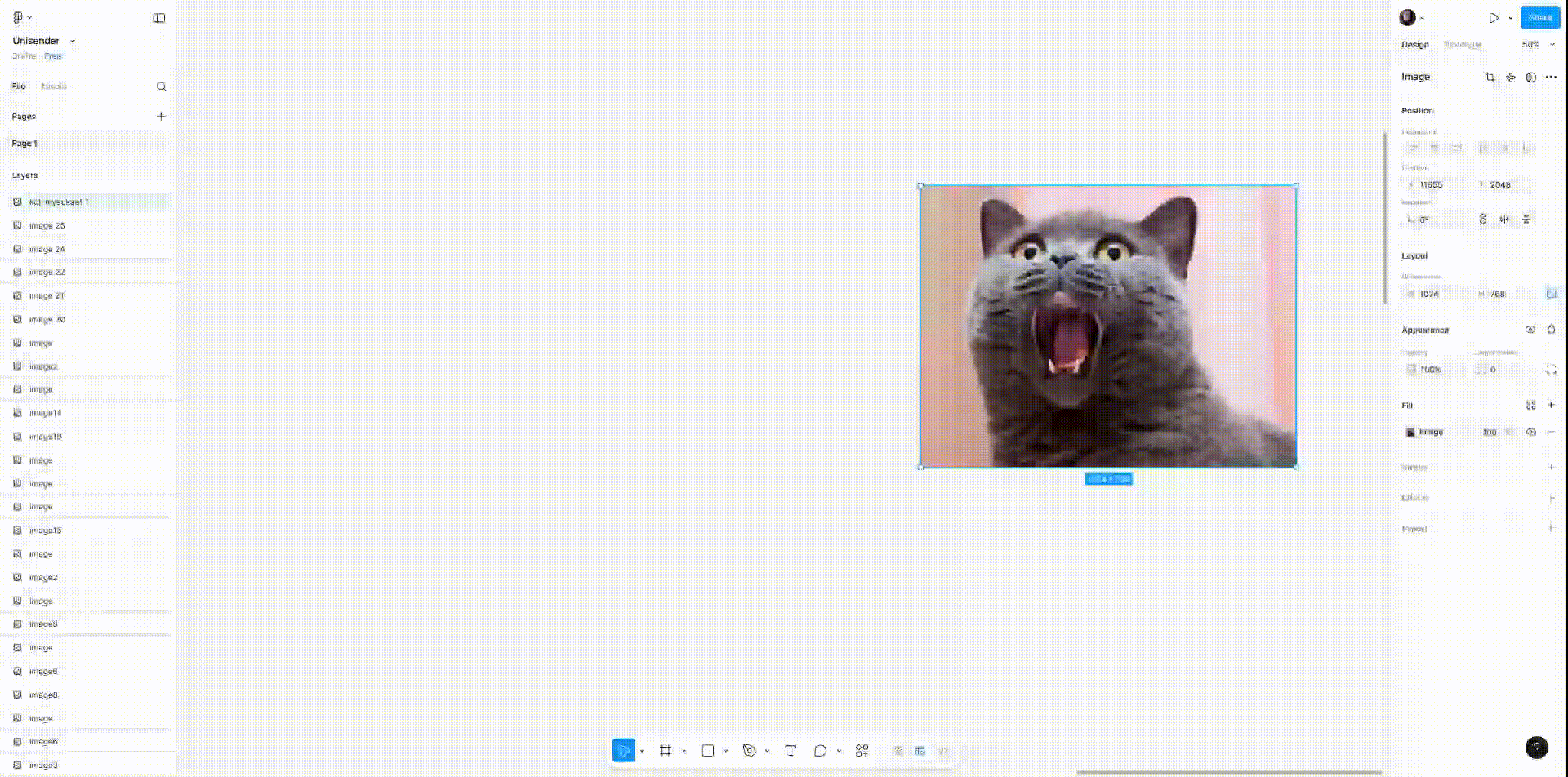The image size is (1568, 777).
Task: Toggle the left sidebar panel
Action: tap(159, 18)
